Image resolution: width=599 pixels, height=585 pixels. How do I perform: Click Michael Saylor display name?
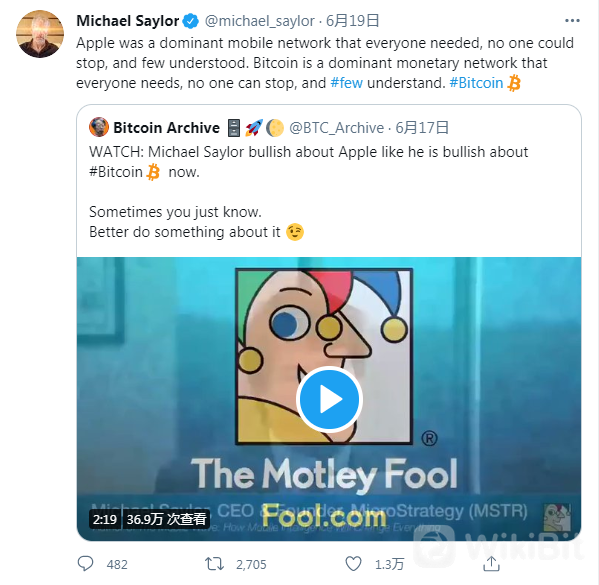point(128,21)
